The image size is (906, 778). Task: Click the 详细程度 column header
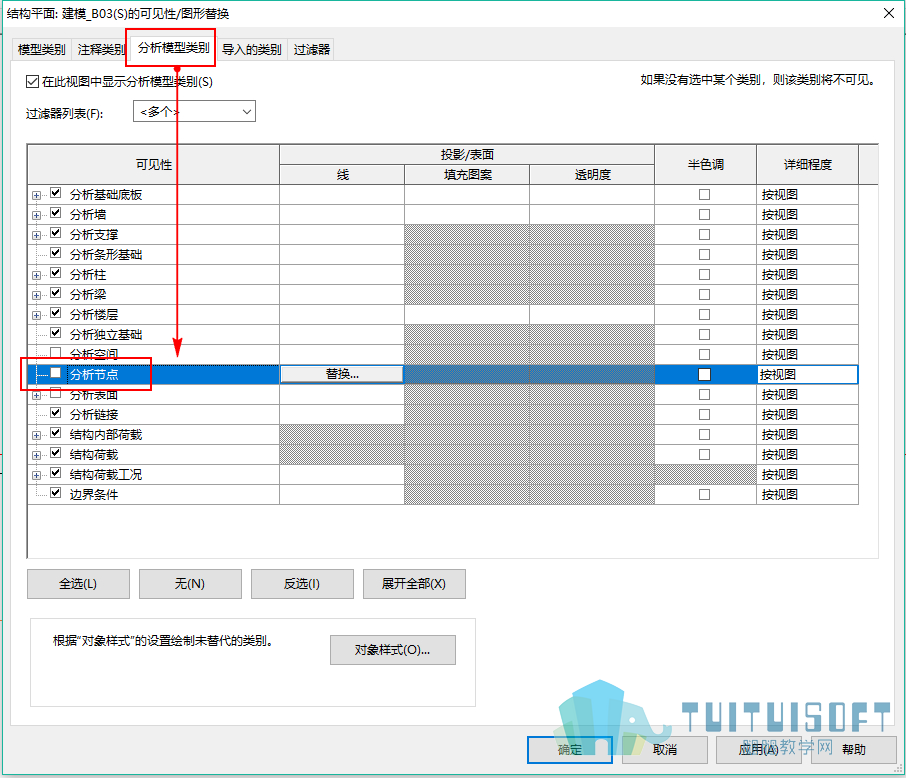coord(808,165)
